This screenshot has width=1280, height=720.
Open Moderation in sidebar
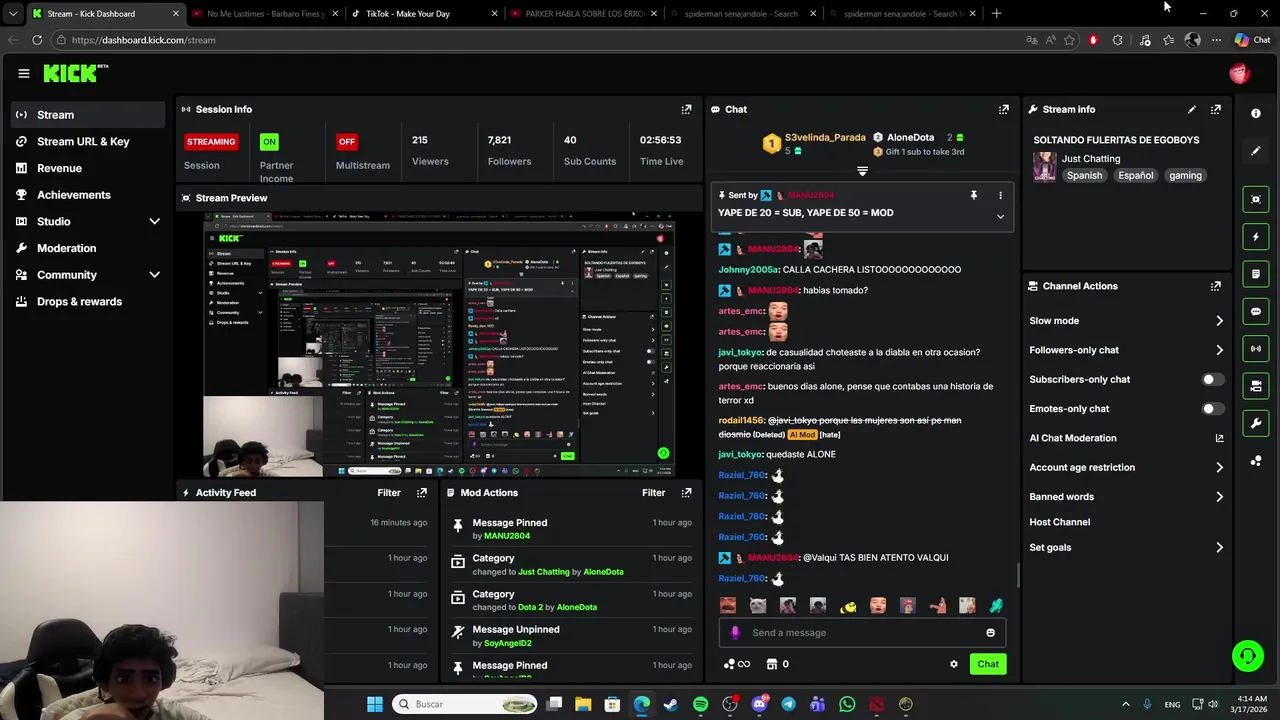pyautogui.click(x=88, y=248)
